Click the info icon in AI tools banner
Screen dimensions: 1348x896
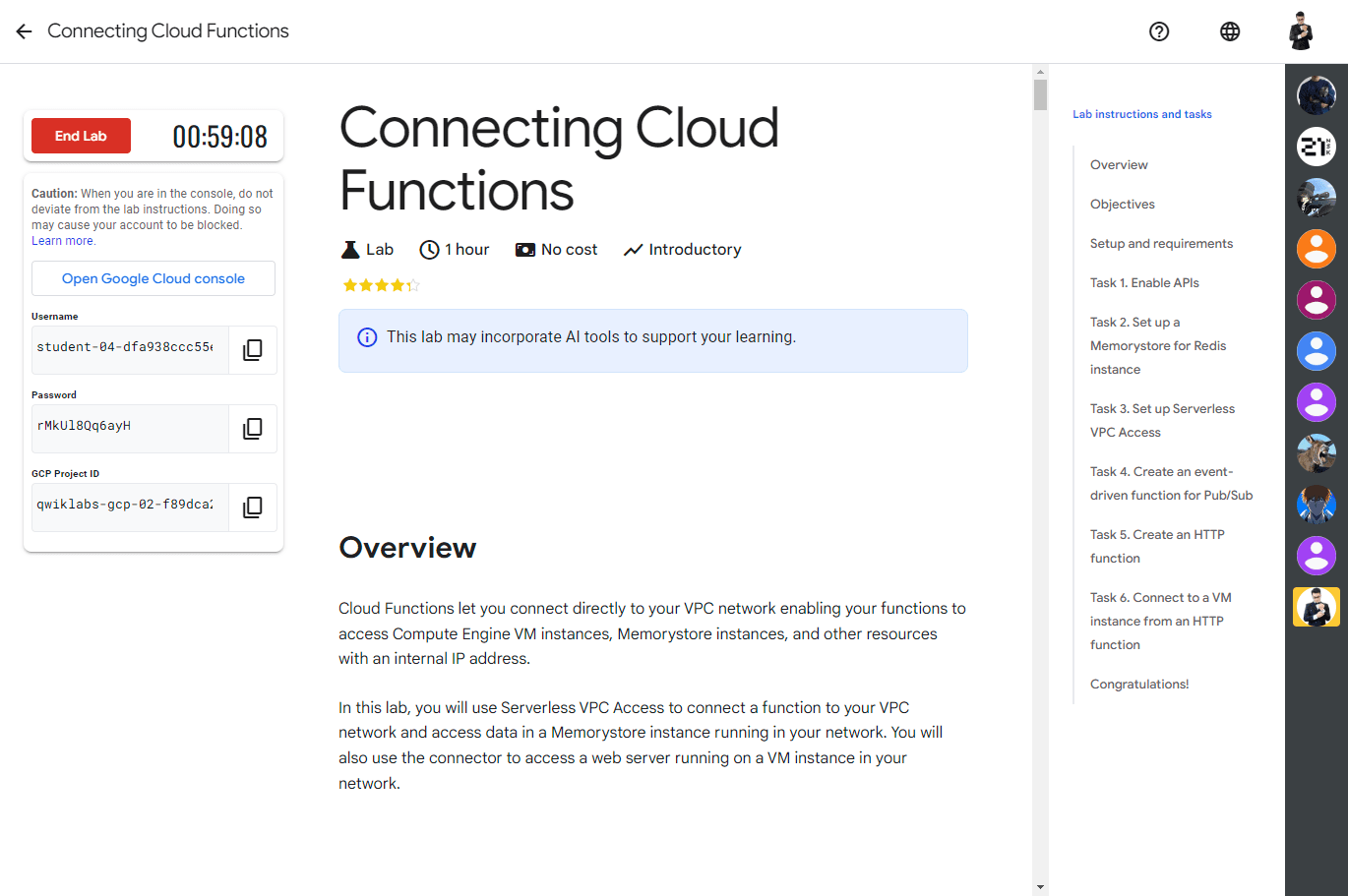pyautogui.click(x=367, y=337)
